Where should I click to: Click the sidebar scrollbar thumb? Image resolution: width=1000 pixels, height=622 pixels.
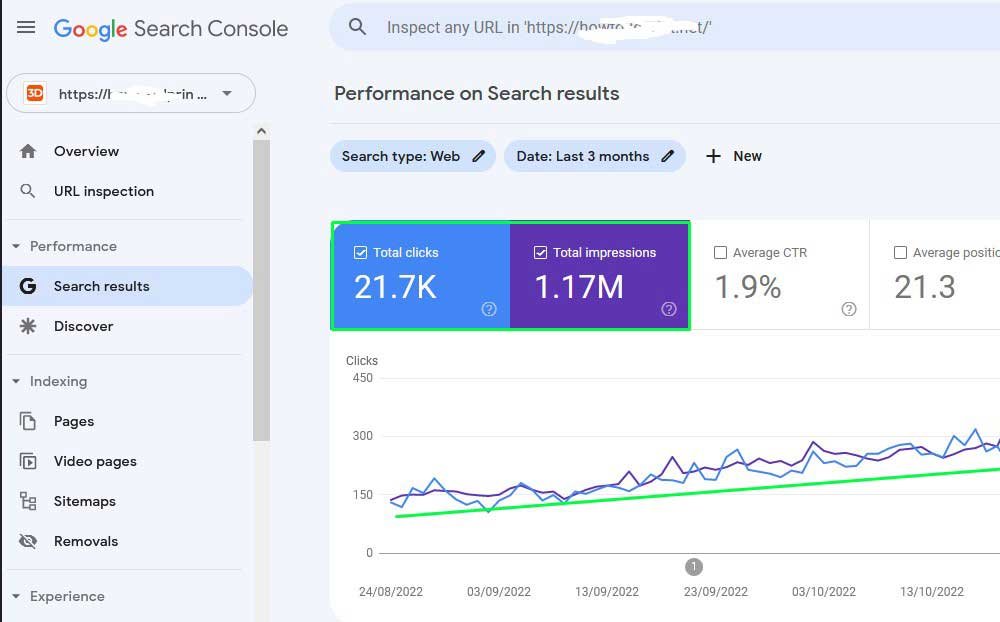coord(261,290)
